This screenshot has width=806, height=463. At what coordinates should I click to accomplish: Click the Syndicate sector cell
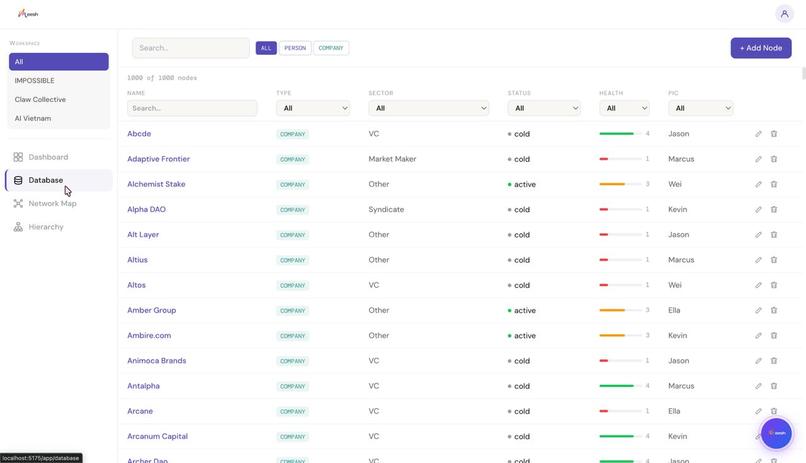[x=386, y=209]
